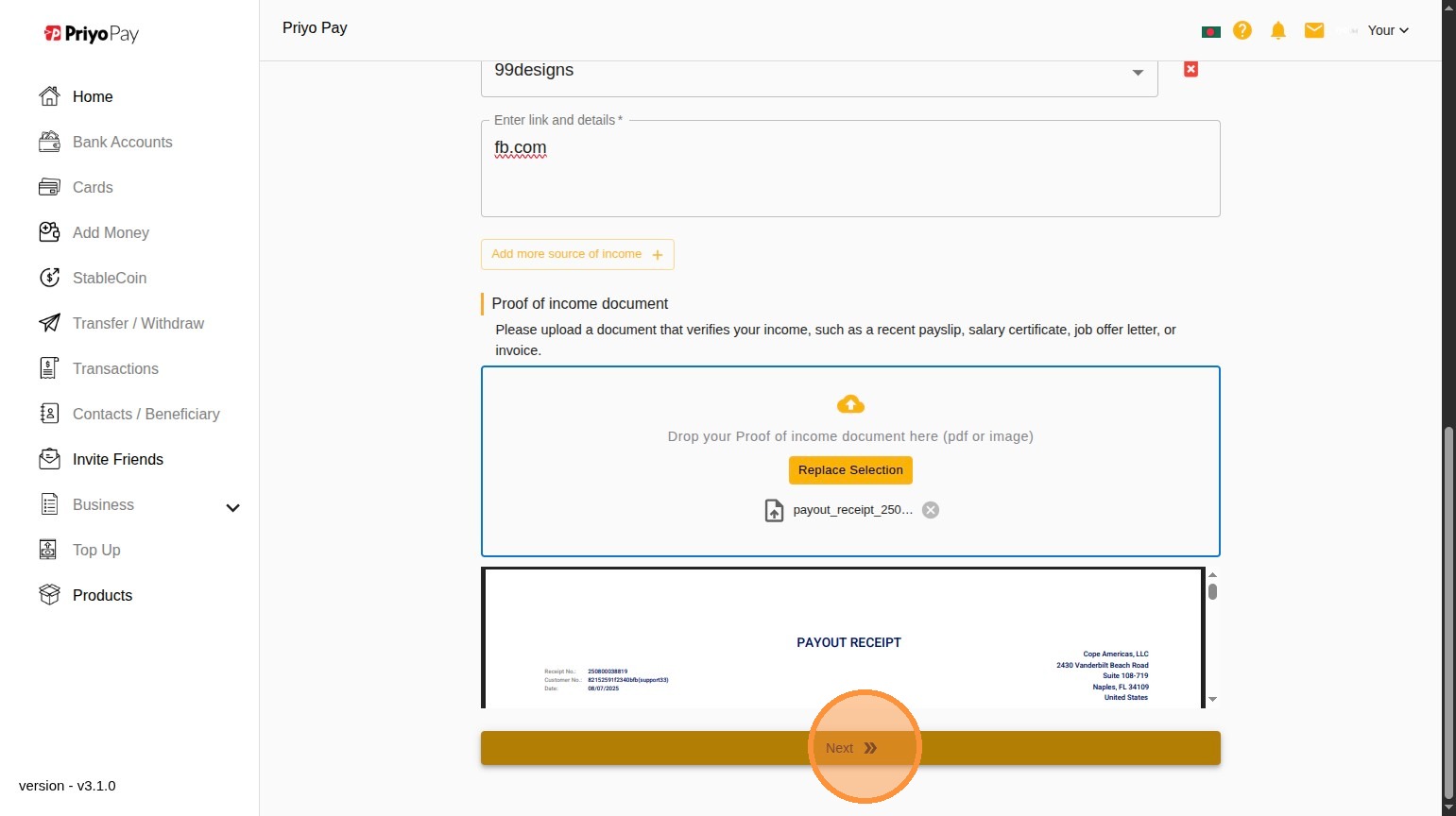Viewport: 1456px width, 816px height.
Task: Click the receipt preview scrollbar down arrow
Action: click(1213, 700)
